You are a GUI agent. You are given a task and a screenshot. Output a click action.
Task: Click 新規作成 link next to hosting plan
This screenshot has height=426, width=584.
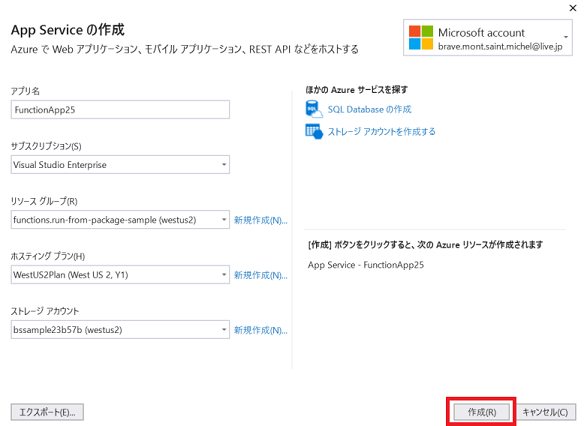(260, 275)
